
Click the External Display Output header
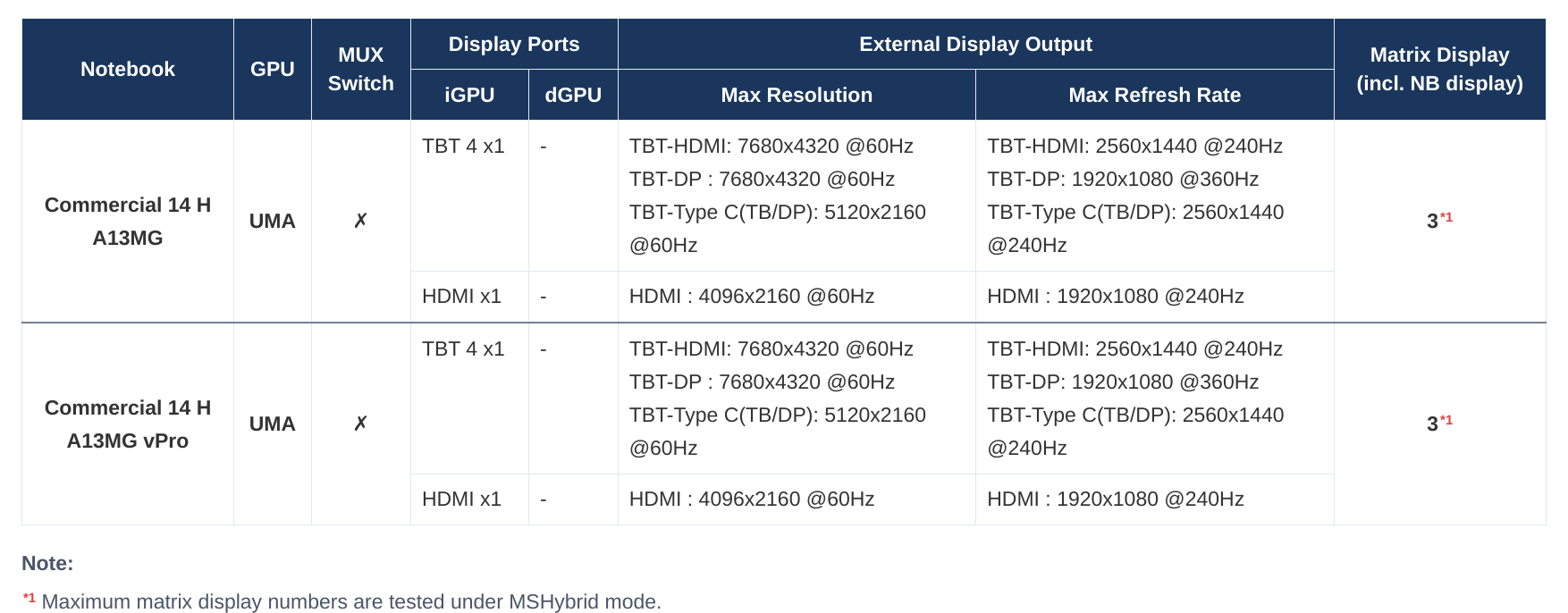(x=976, y=44)
